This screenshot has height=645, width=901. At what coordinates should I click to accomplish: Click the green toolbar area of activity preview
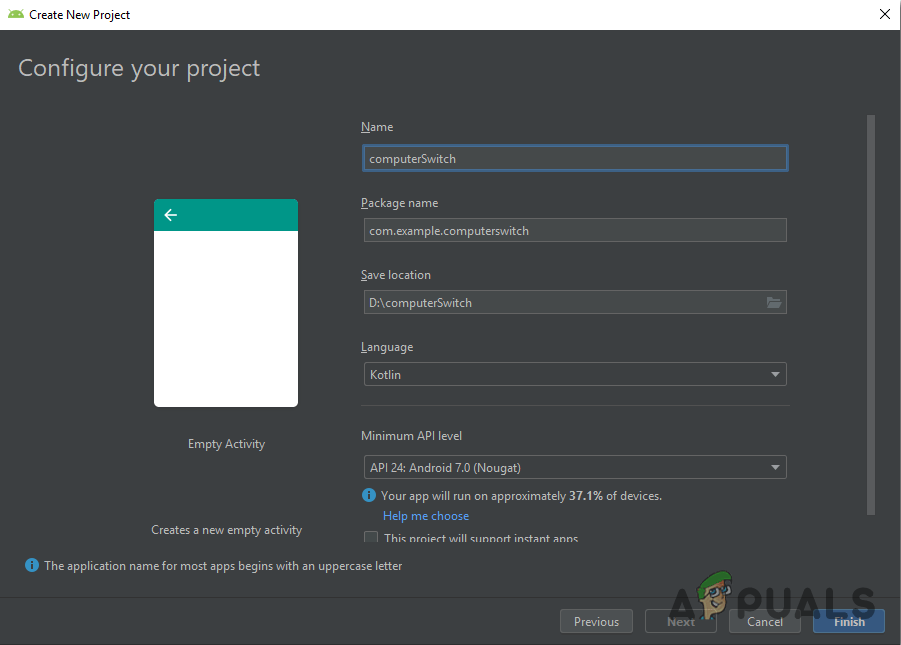click(x=250, y=214)
